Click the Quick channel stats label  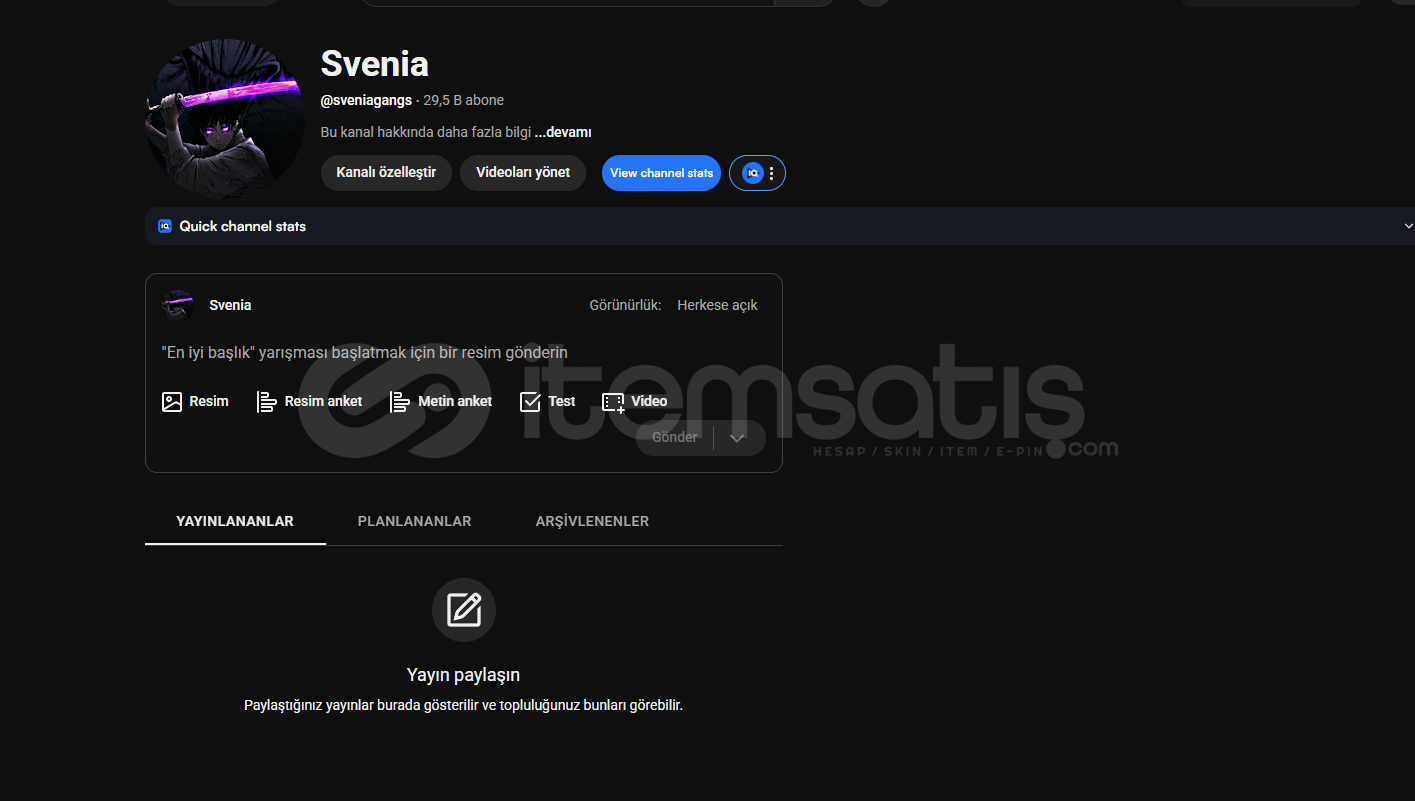click(243, 226)
